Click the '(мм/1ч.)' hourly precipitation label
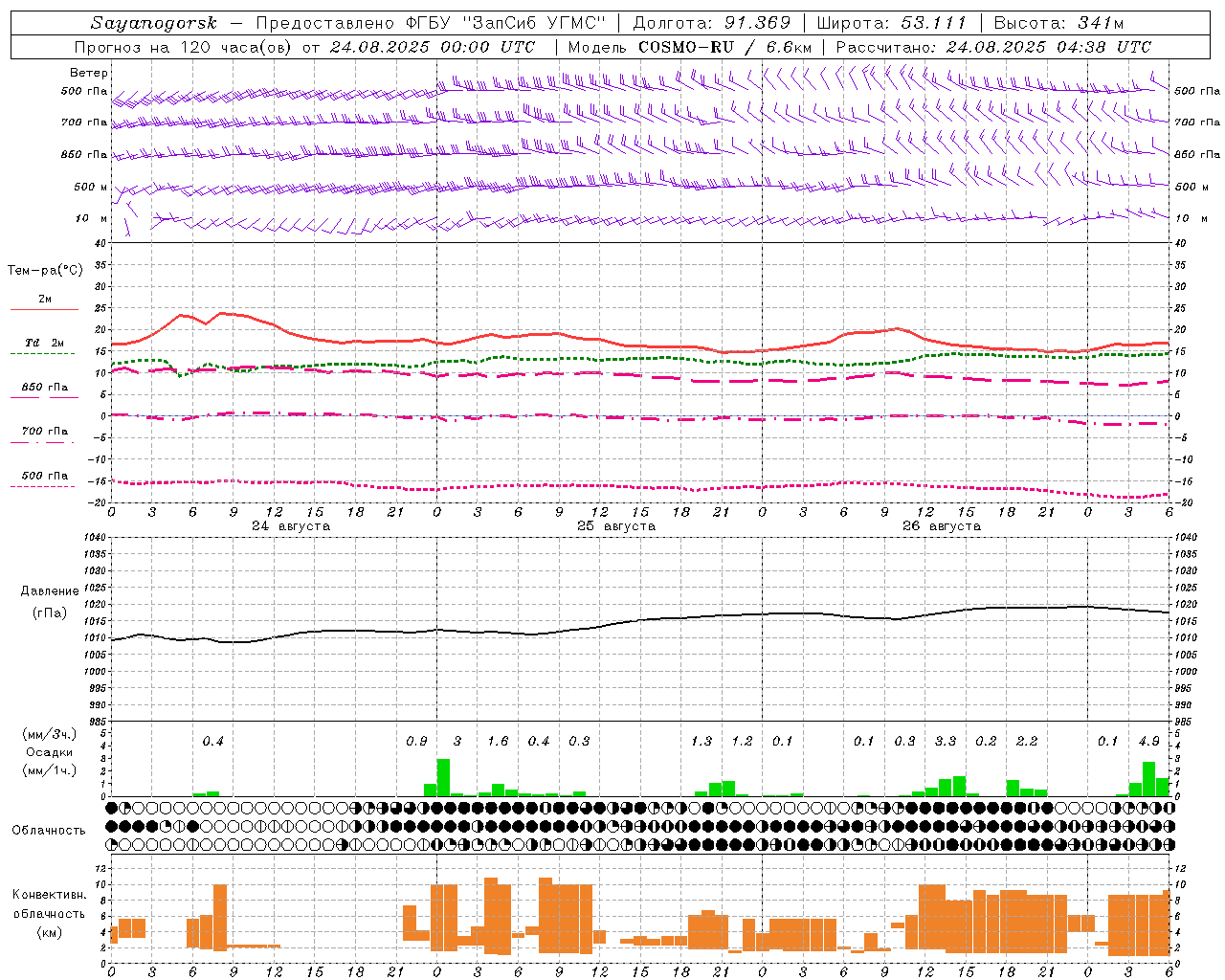The height and width of the screenshot is (980, 1225). click(x=50, y=771)
